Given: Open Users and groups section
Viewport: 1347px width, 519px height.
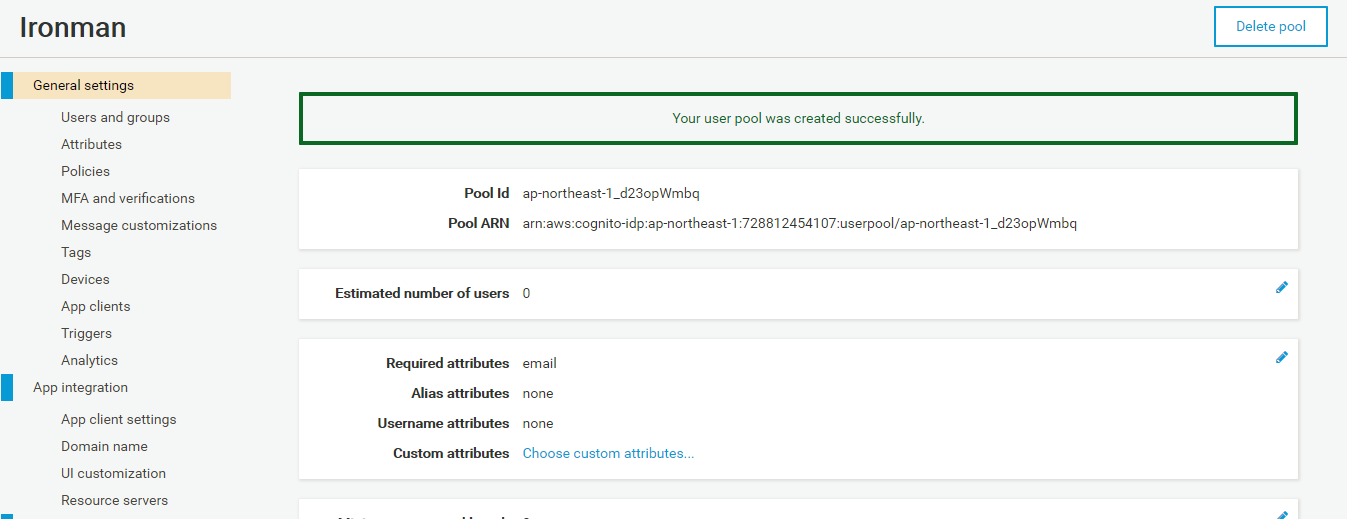Looking at the screenshot, I should coord(115,117).
